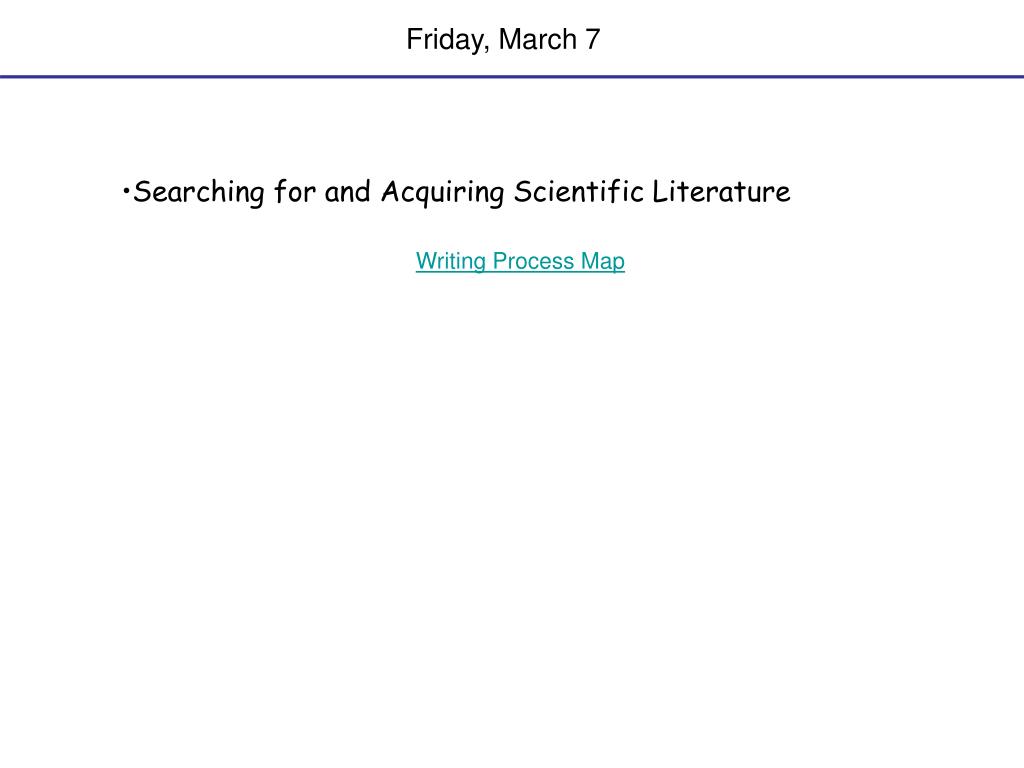Click the word "Map" in the hyperlink

[603, 261]
